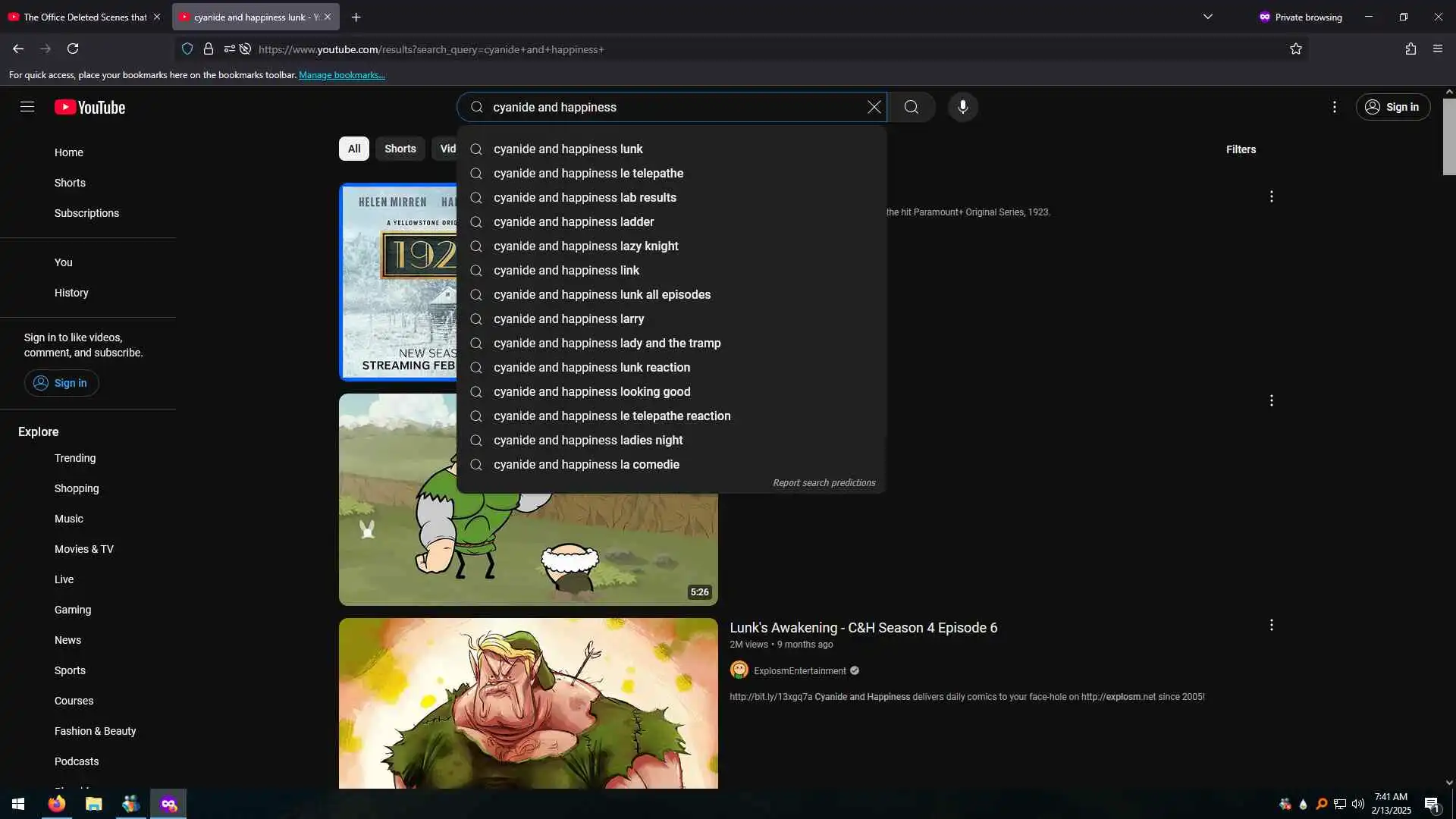Bookmark this page with star icon
Viewport: 1456px width, 819px height.
(1295, 49)
